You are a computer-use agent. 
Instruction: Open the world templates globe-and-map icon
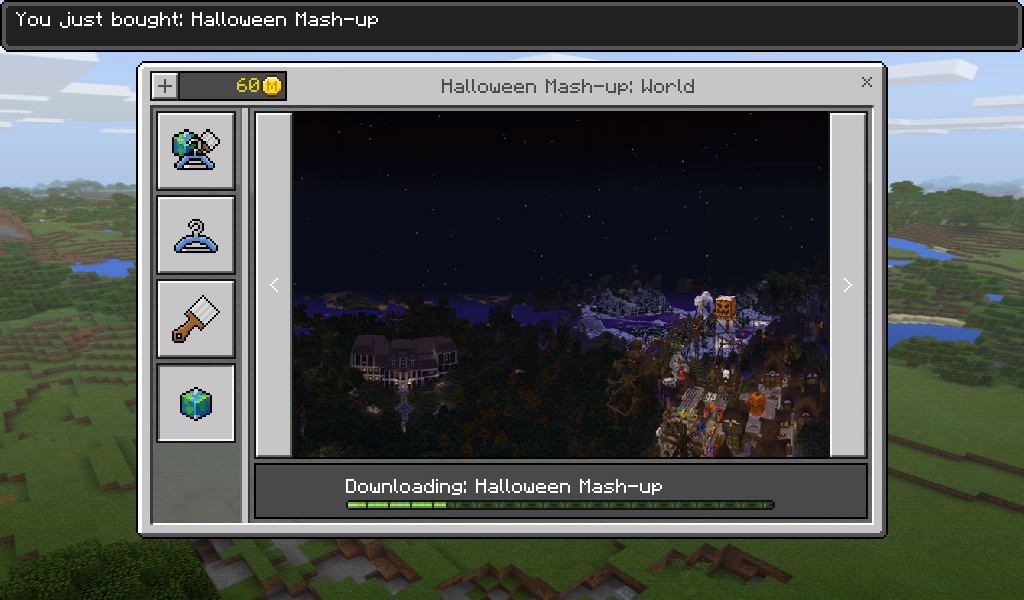(196, 151)
